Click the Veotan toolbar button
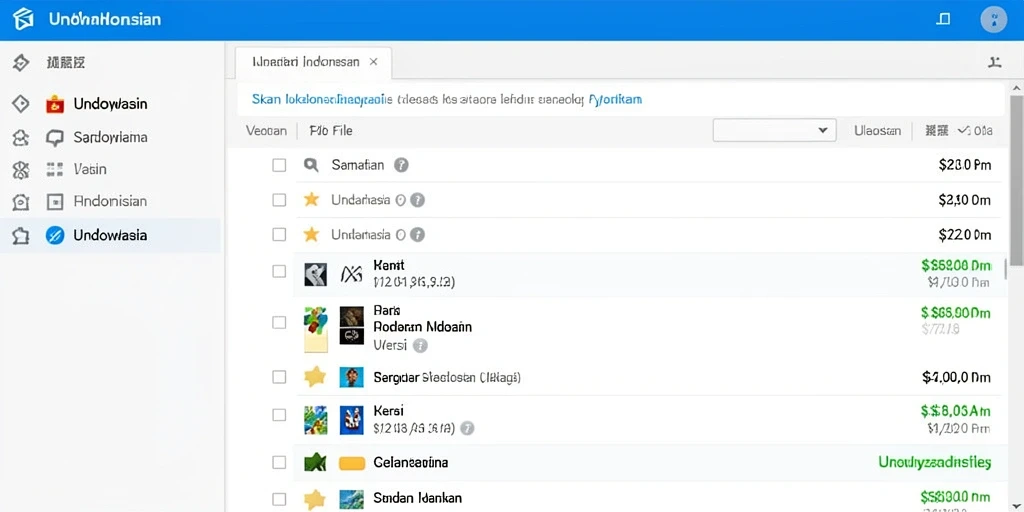Screen dimensions: 1024x512 click(266, 131)
